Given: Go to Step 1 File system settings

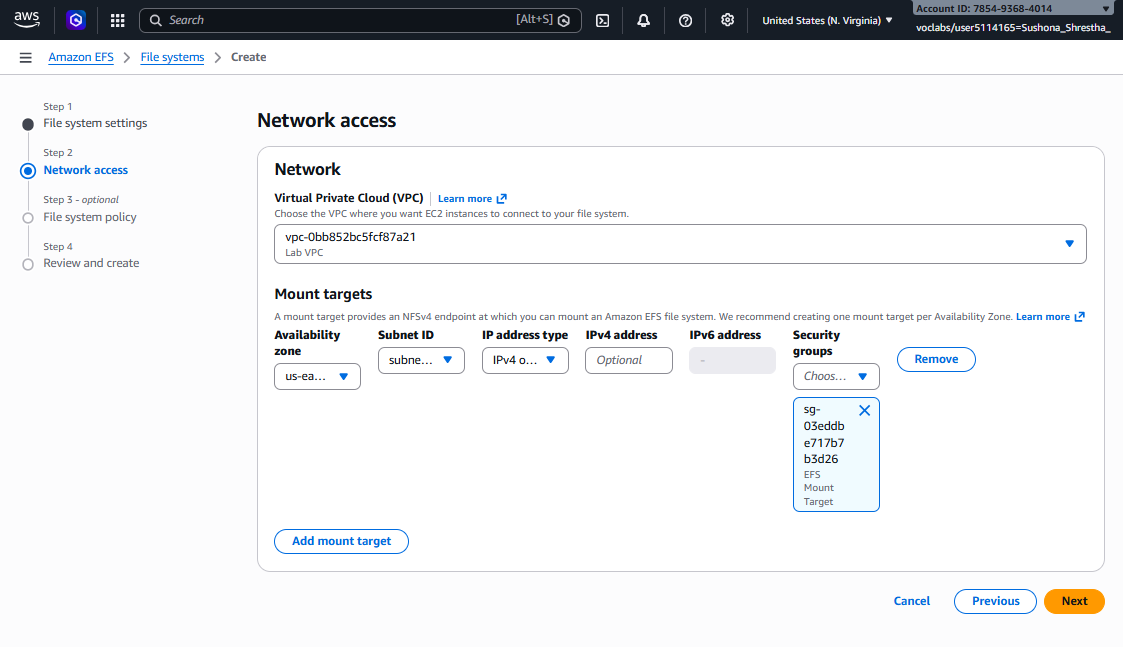Looking at the screenshot, I should coord(95,123).
